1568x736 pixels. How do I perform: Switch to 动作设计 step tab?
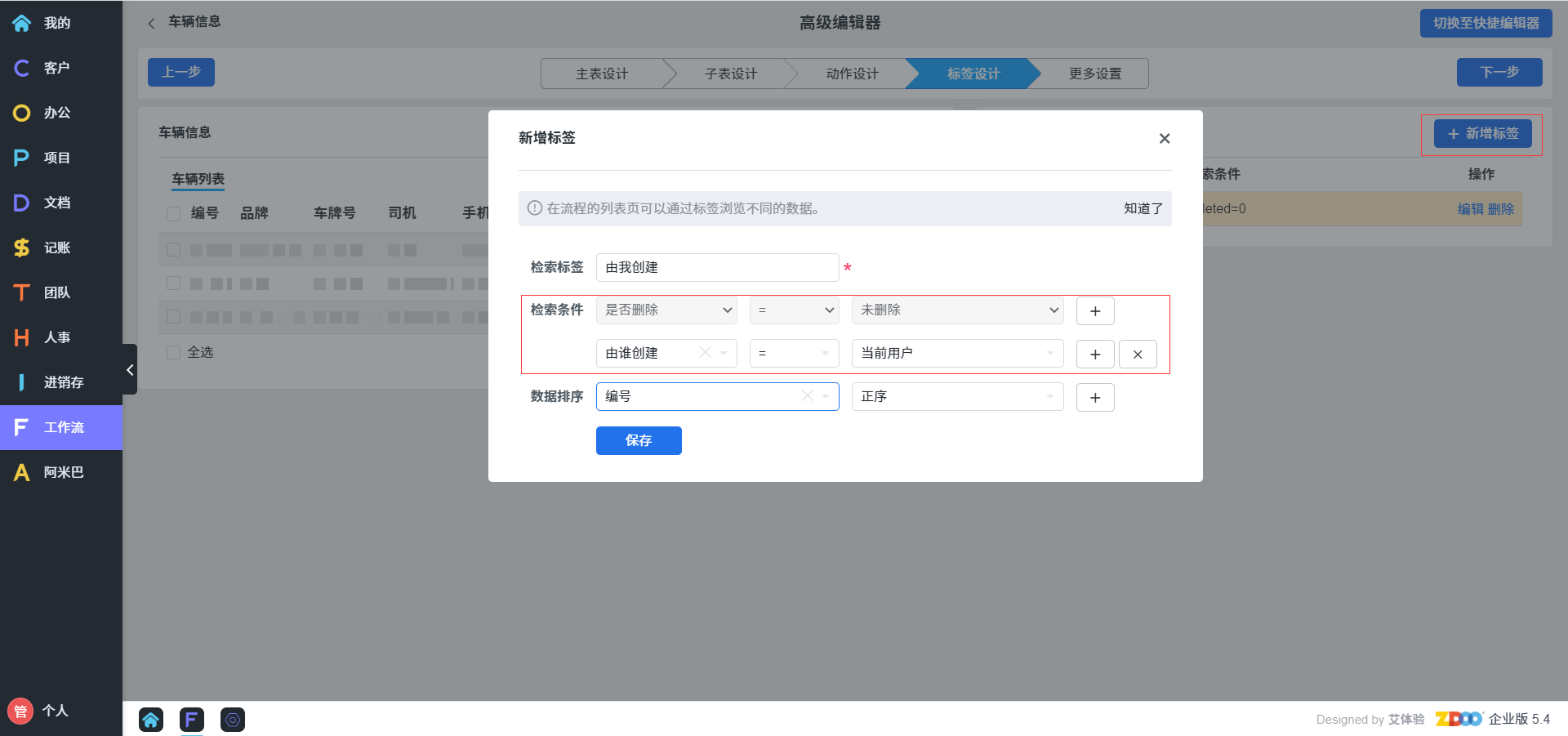852,74
